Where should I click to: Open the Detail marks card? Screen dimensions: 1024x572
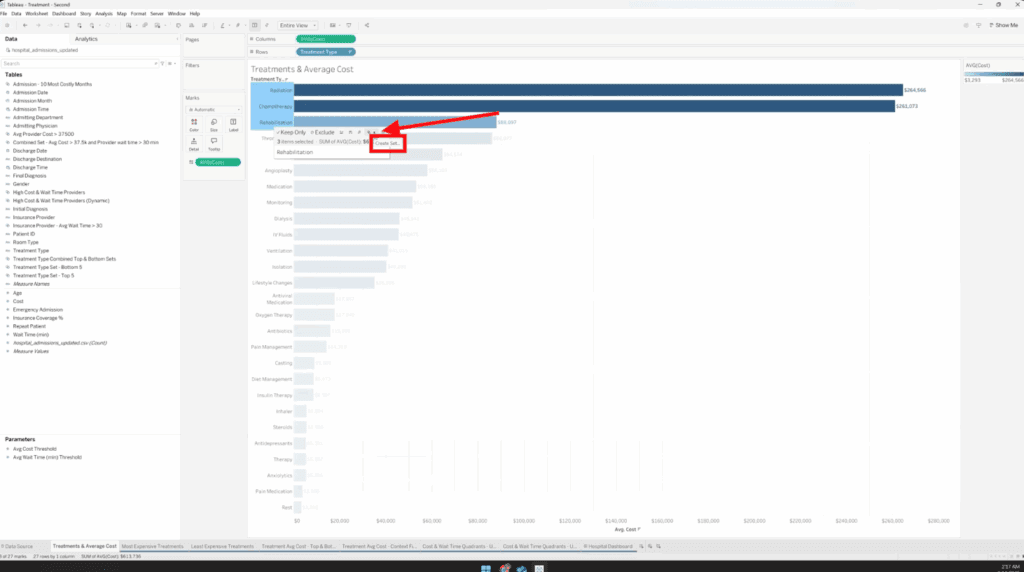194,144
